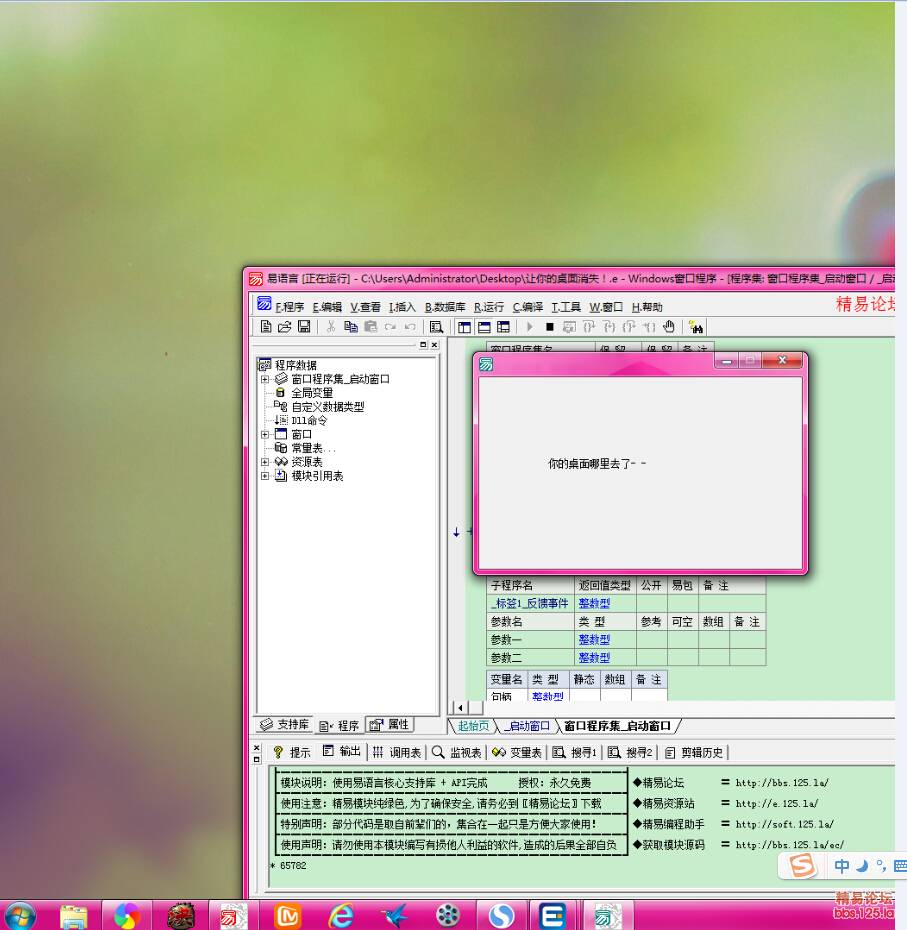Image resolution: width=907 pixels, height=930 pixels.
Task: Open the C.编译 menu
Action: (x=528, y=307)
